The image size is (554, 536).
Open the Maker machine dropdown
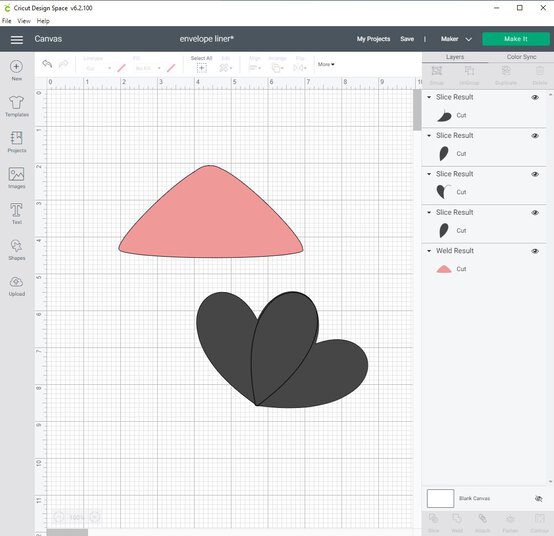456,39
